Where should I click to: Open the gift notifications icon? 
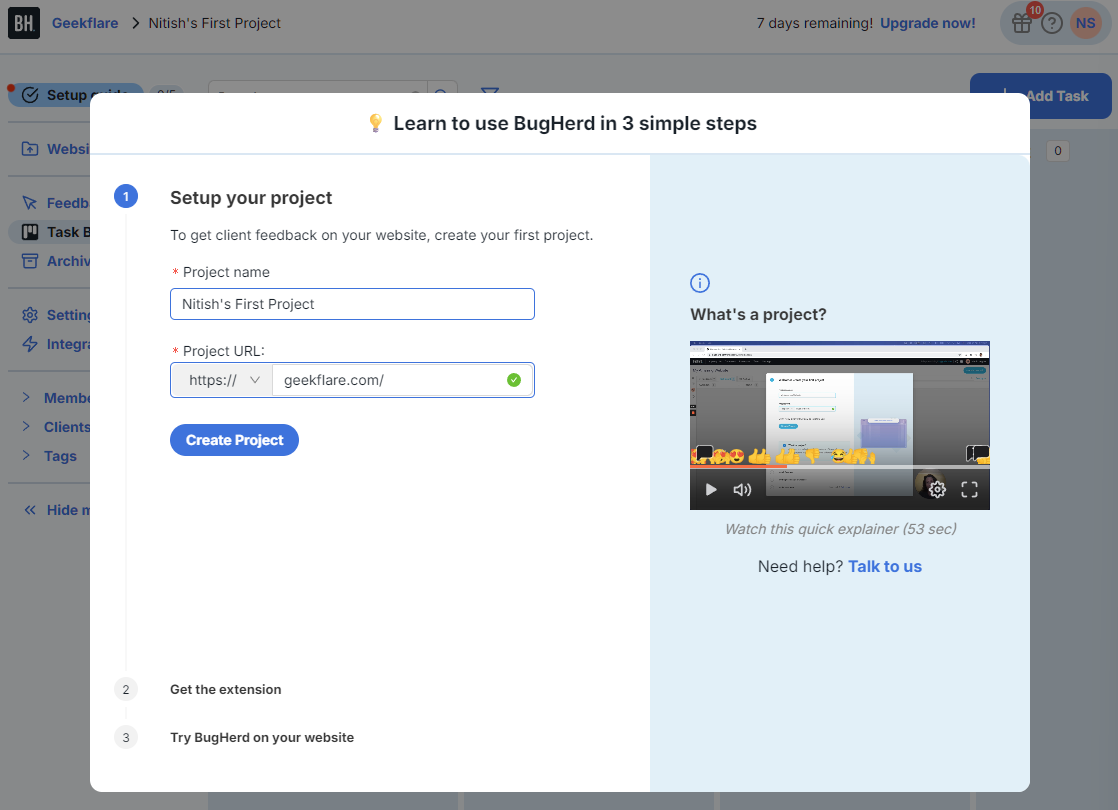coord(1022,23)
